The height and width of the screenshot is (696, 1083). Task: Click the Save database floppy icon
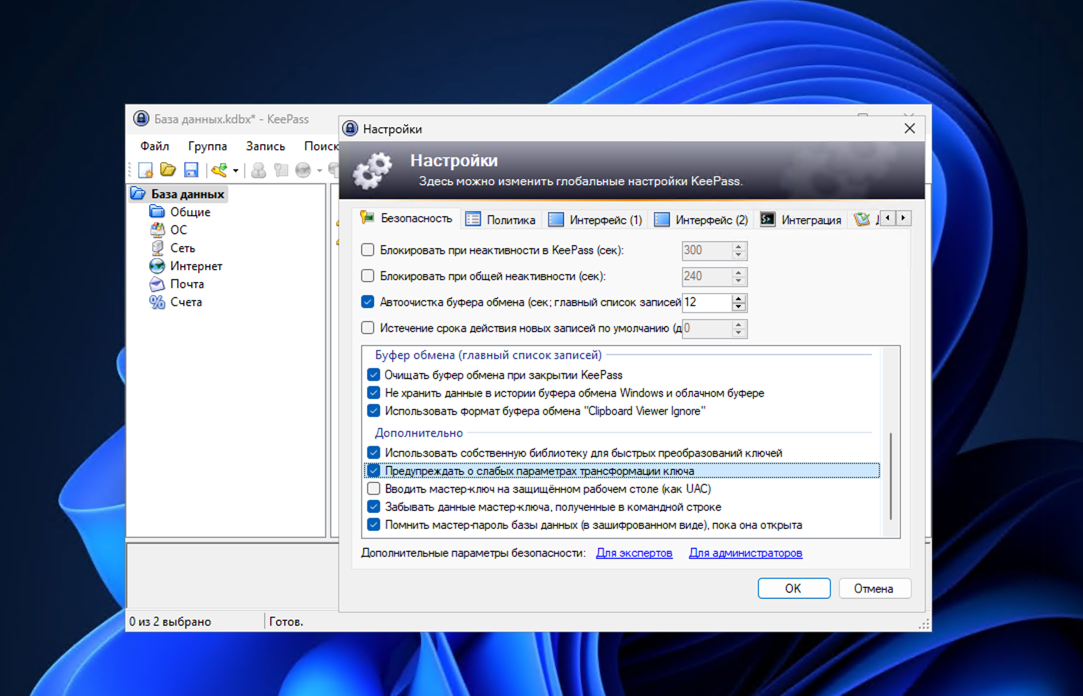point(191,171)
